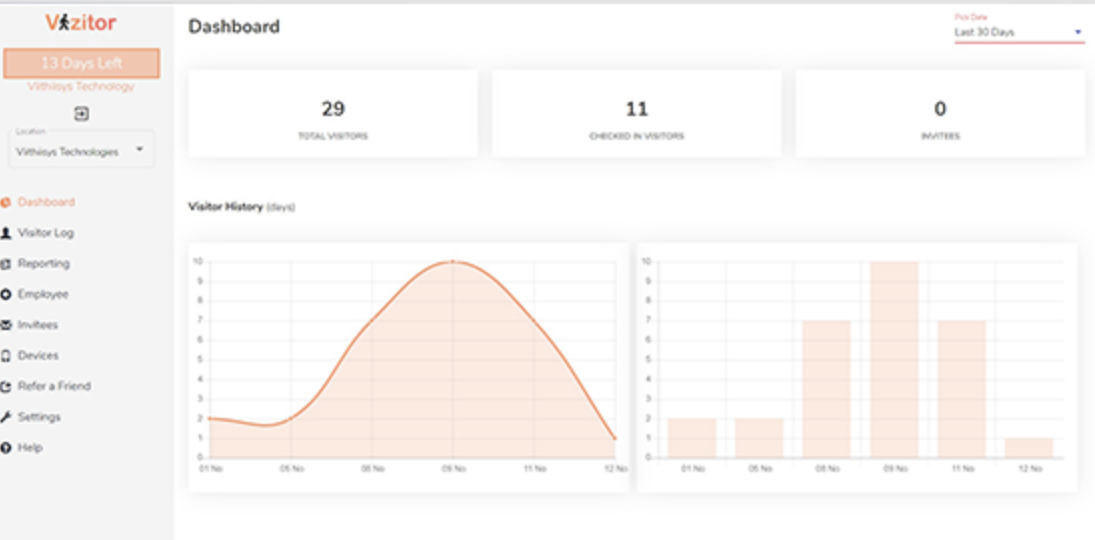The height and width of the screenshot is (540, 1095).
Task: Open Dashboard in the sidebar
Action: pyautogui.click(x=46, y=202)
